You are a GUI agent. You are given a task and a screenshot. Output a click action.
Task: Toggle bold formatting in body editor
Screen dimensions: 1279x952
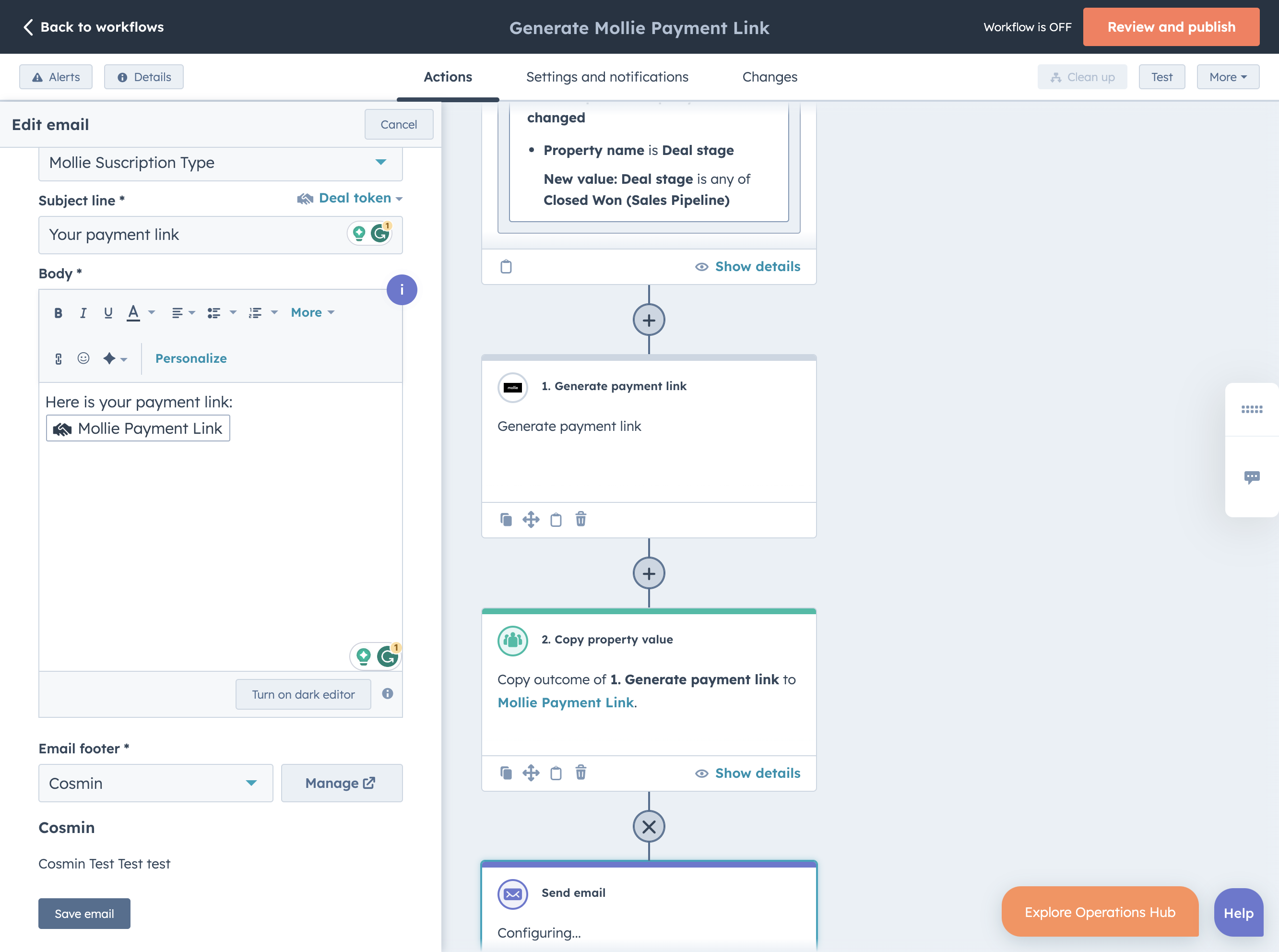(x=58, y=313)
